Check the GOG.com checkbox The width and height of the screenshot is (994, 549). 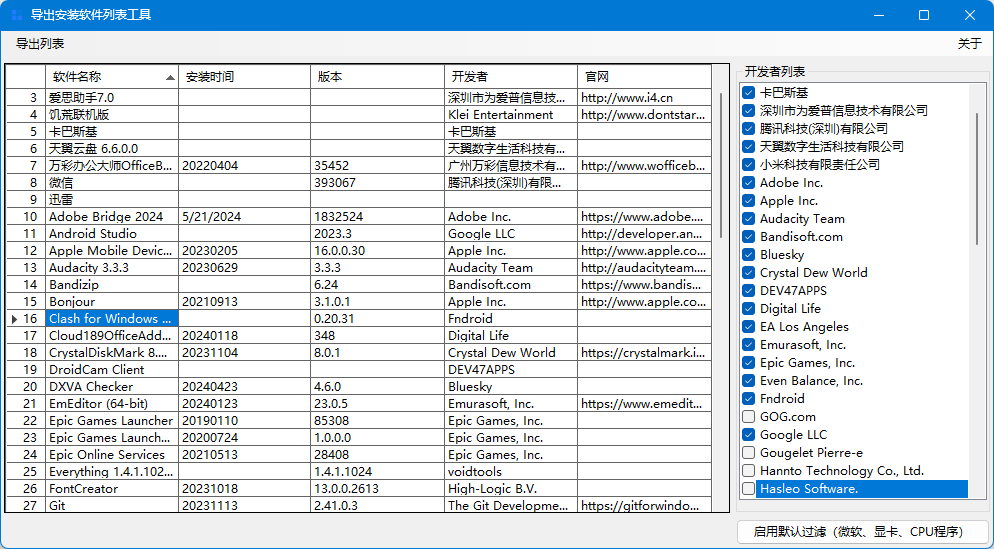point(748,417)
